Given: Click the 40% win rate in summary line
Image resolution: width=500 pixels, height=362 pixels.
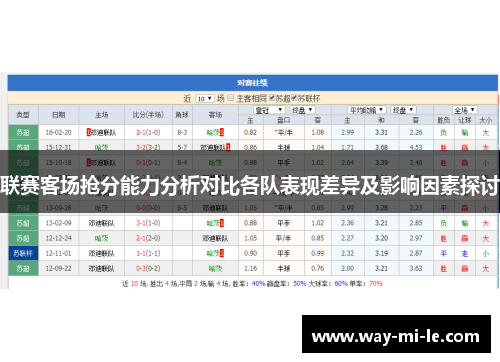Looking at the screenshot, I should 258,284.
